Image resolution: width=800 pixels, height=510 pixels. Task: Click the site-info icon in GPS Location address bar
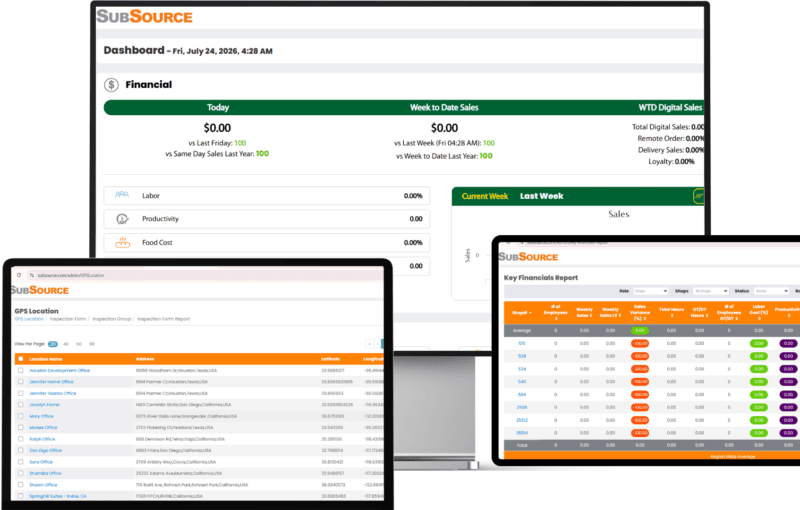click(x=32, y=275)
